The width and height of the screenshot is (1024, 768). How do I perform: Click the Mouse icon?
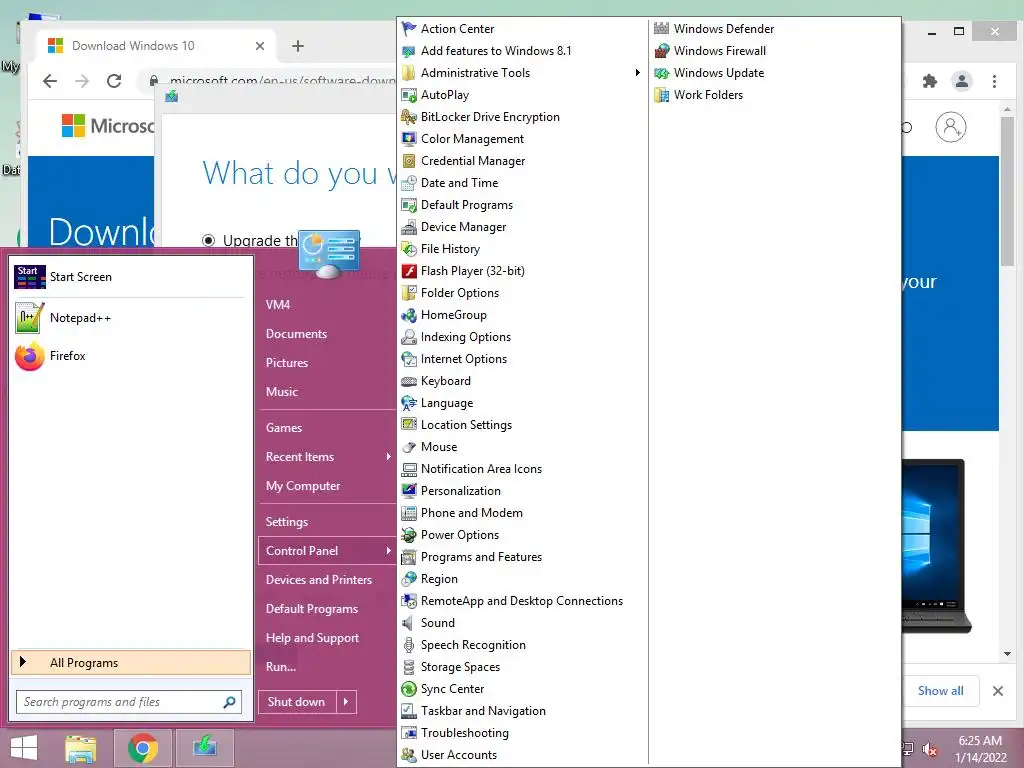409,447
